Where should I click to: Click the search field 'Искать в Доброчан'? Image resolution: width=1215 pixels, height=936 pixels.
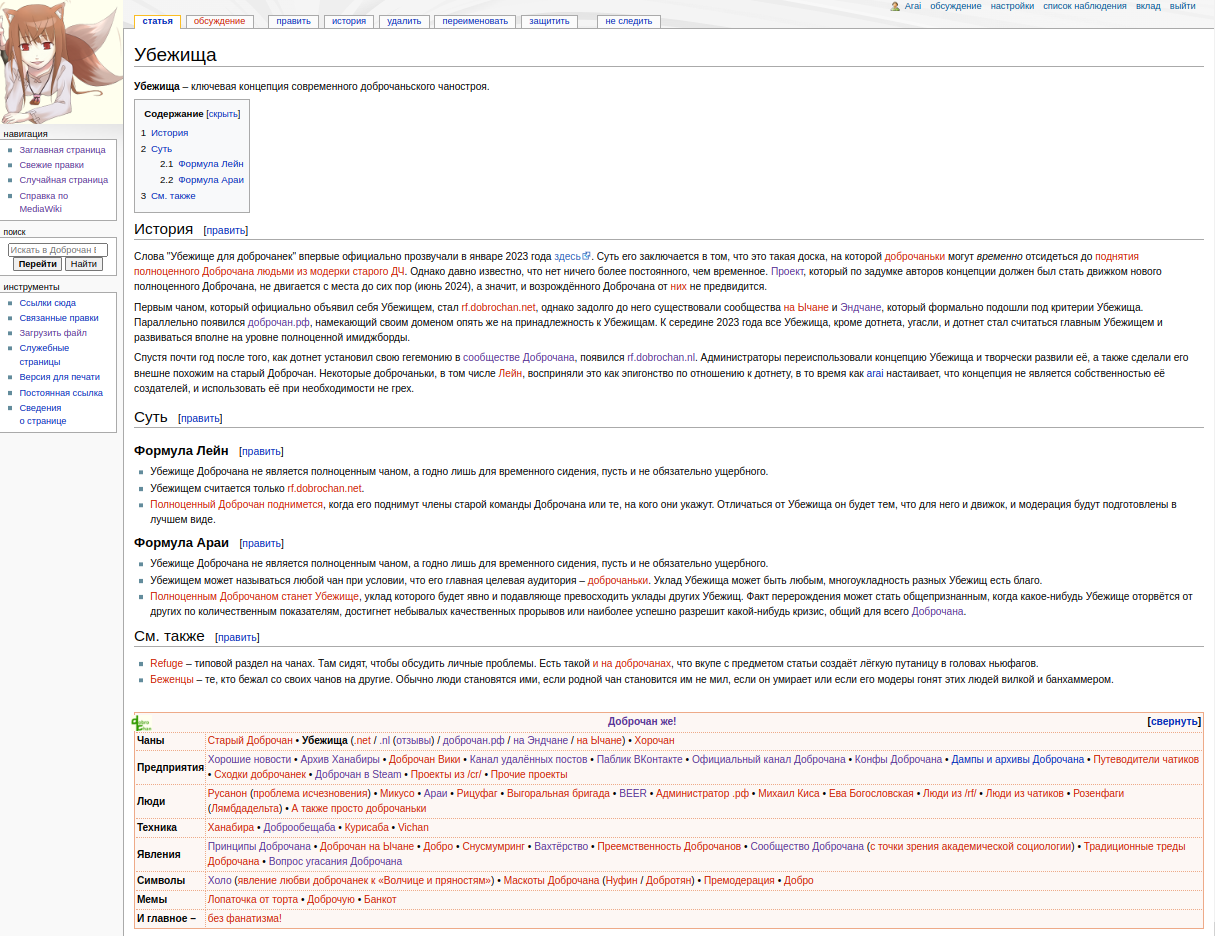click(x=57, y=250)
